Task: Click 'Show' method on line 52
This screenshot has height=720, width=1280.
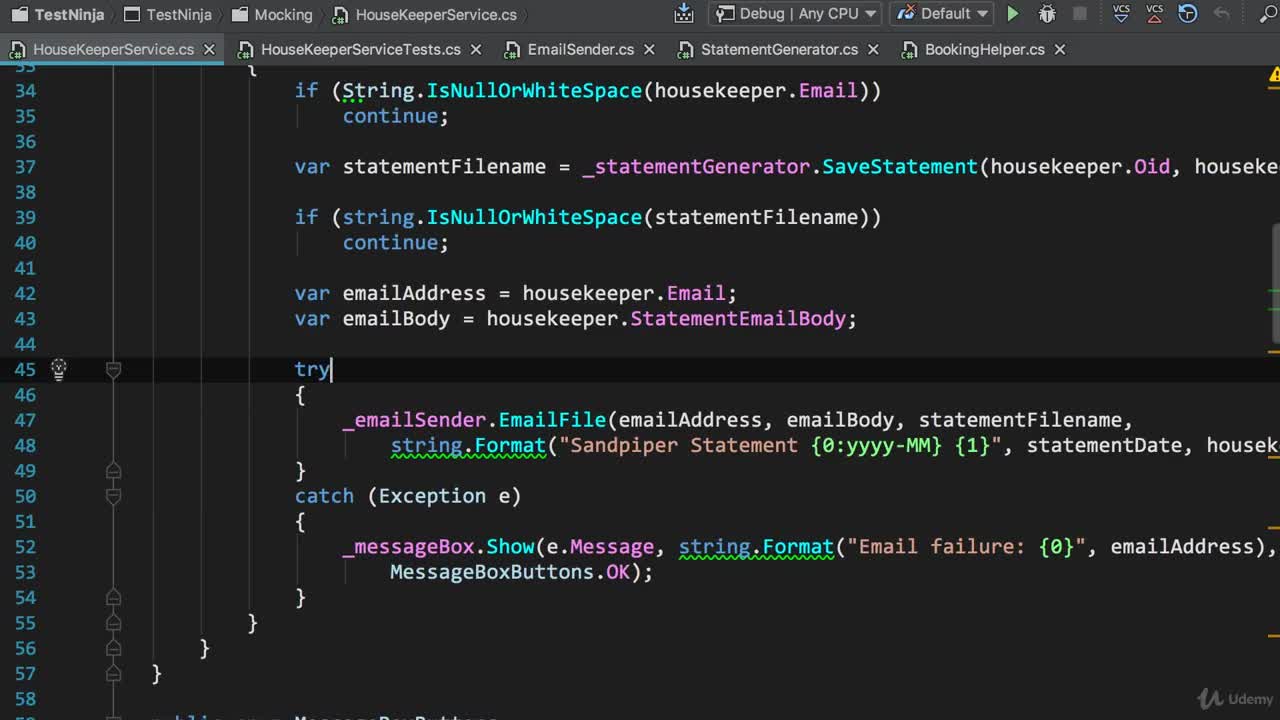Action: coord(510,547)
